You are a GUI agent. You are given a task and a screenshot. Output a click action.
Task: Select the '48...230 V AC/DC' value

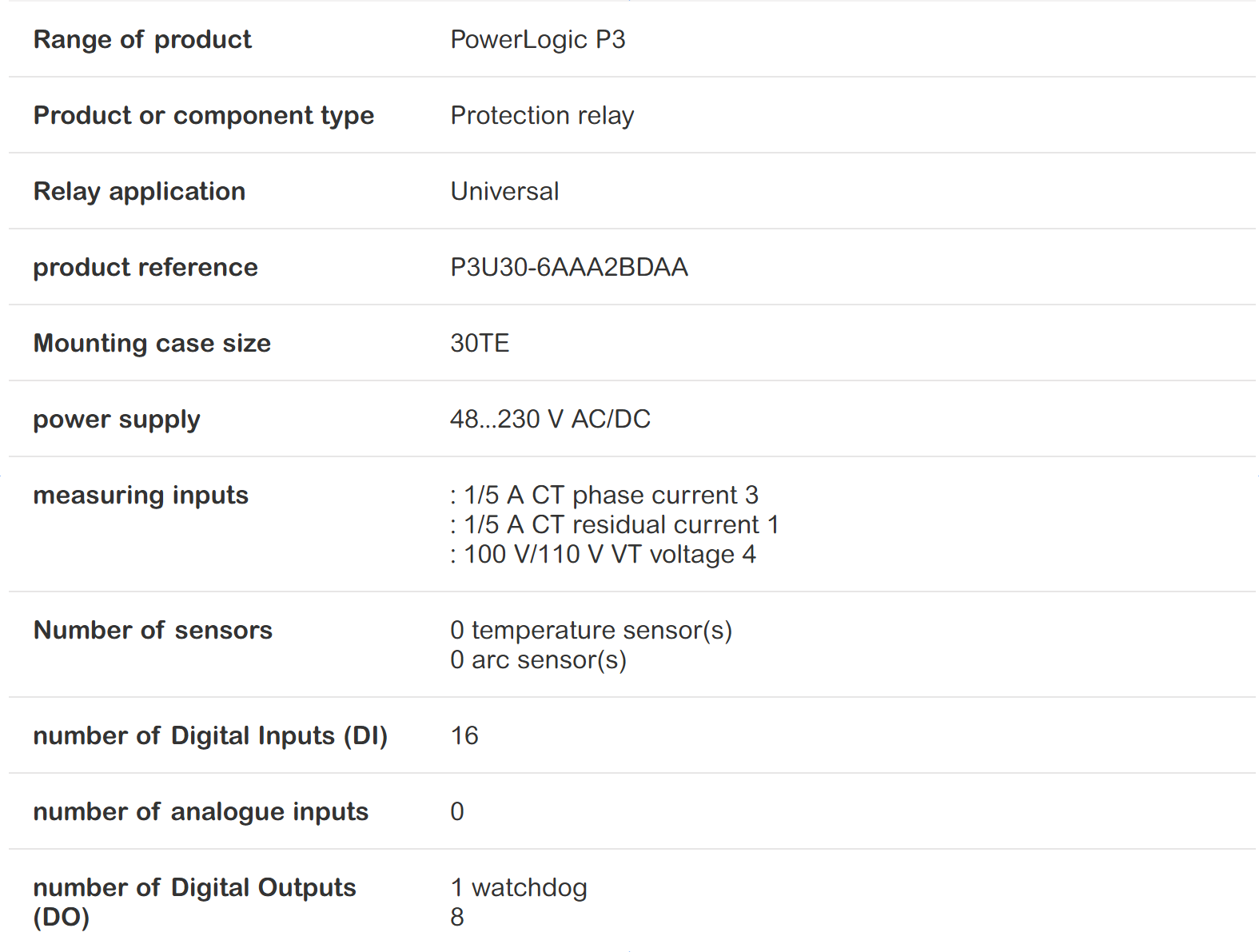click(x=550, y=419)
